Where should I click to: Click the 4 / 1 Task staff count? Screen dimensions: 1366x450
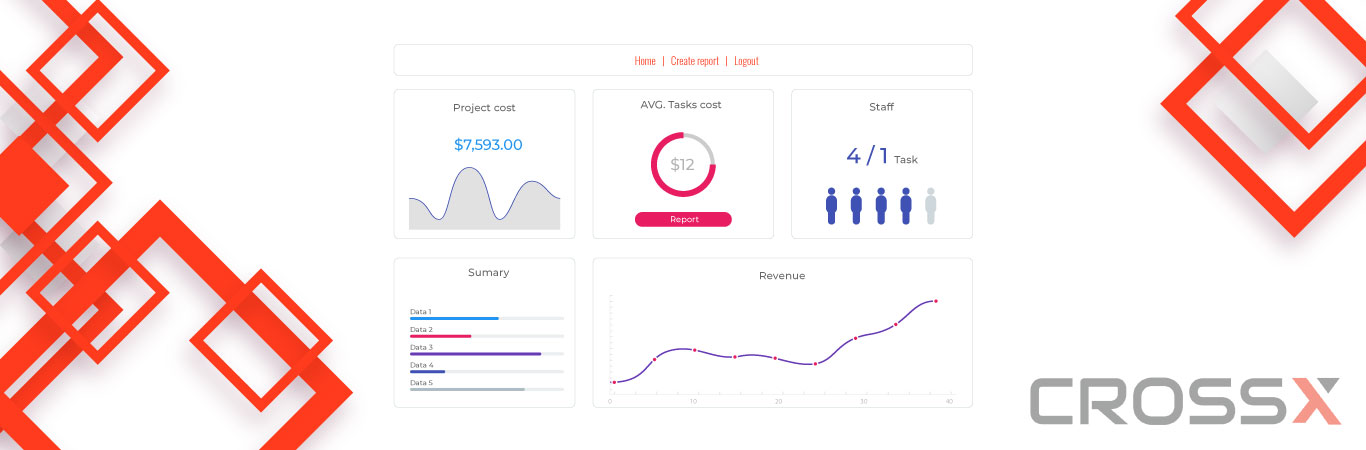(x=881, y=156)
